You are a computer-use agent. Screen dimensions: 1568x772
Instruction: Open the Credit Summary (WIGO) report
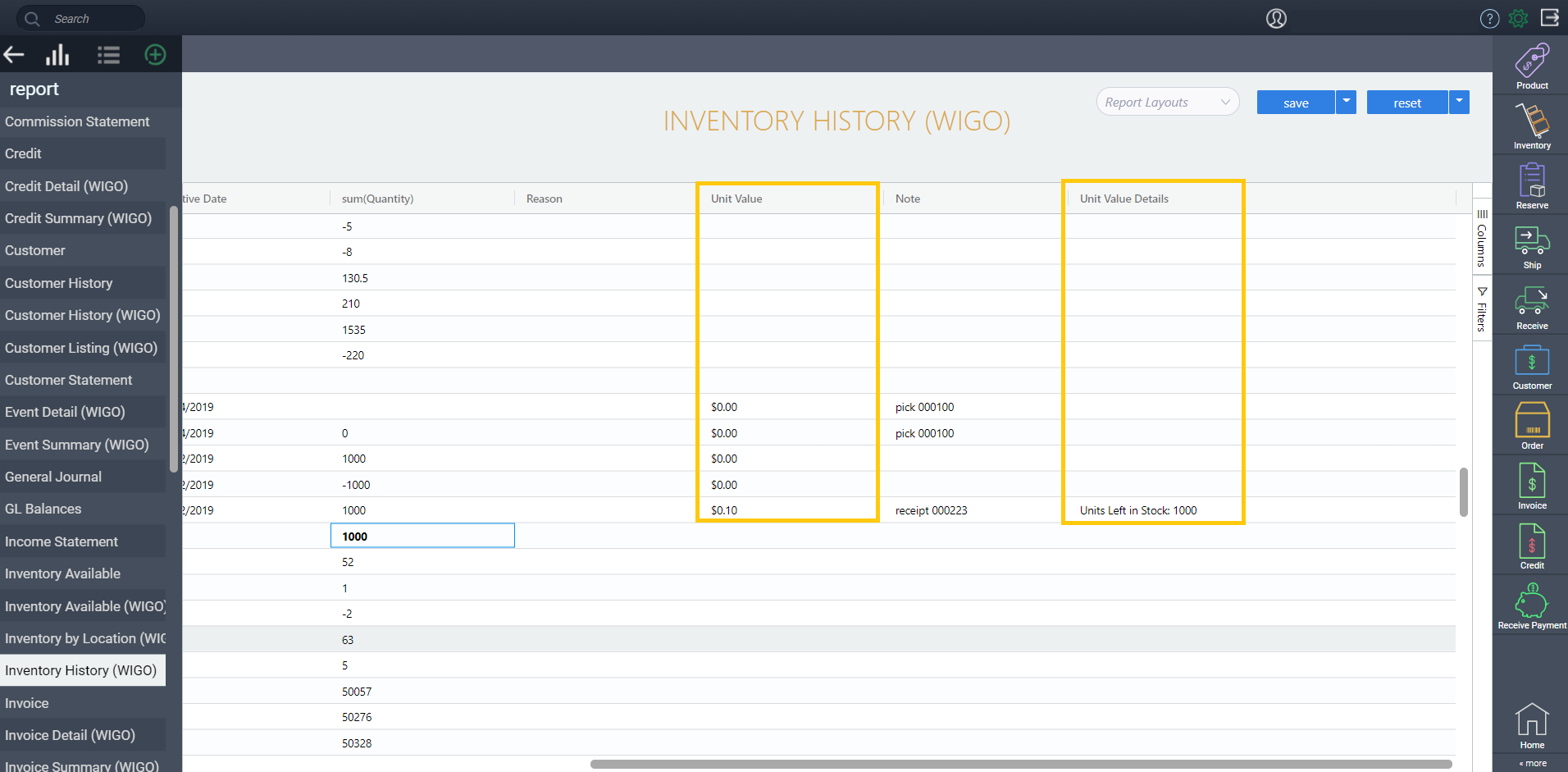(x=83, y=218)
